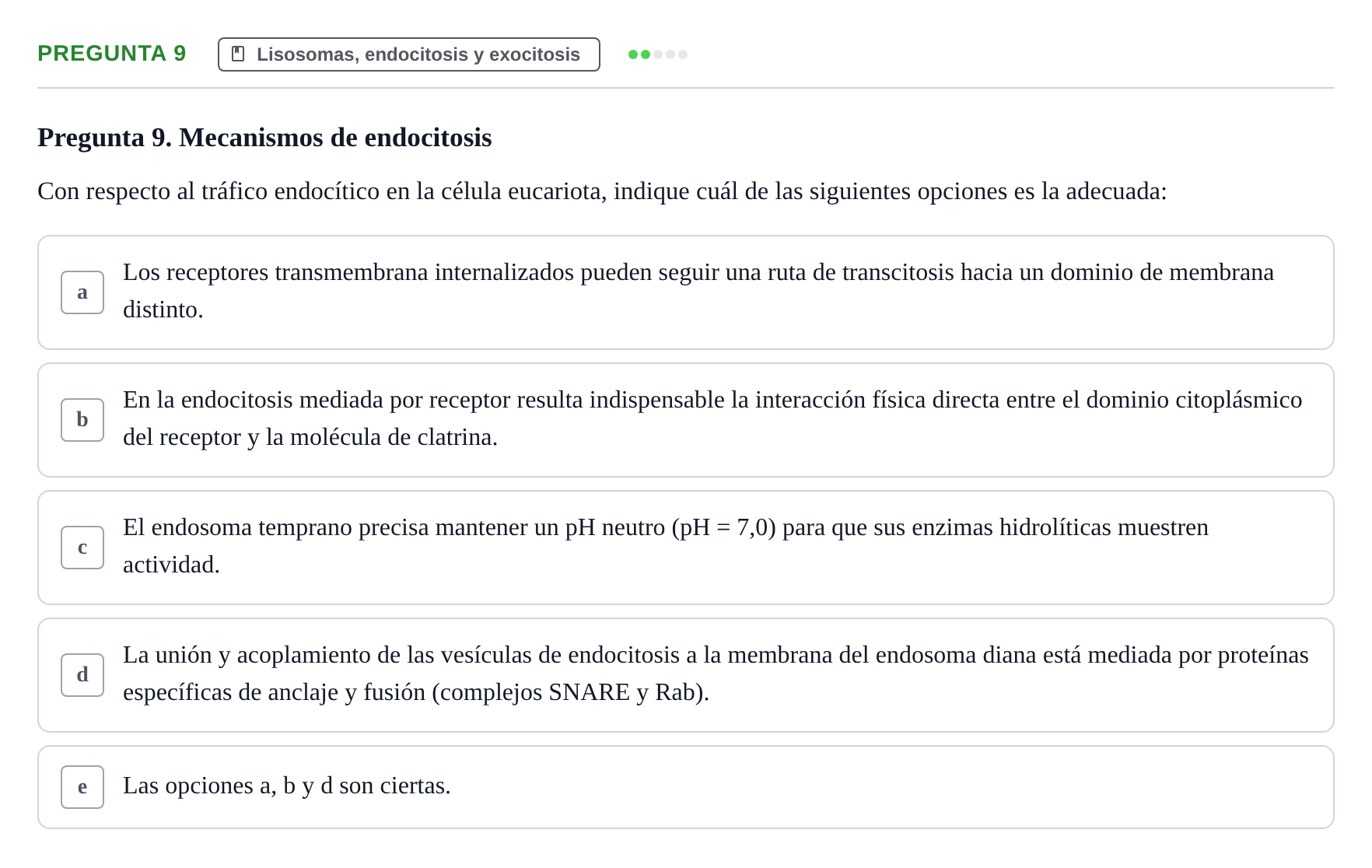Screen dimensions: 1372x868
Task: Click the difficulty dots indicator
Action: [x=658, y=54]
